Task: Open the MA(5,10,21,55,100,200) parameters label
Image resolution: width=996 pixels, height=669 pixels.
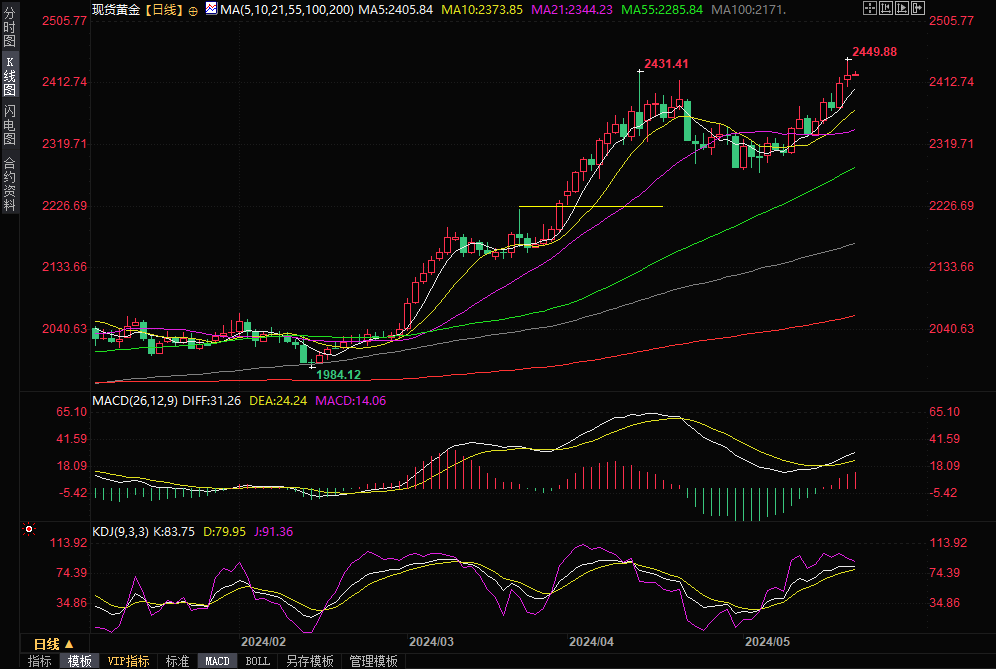Action: tap(286, 9)
